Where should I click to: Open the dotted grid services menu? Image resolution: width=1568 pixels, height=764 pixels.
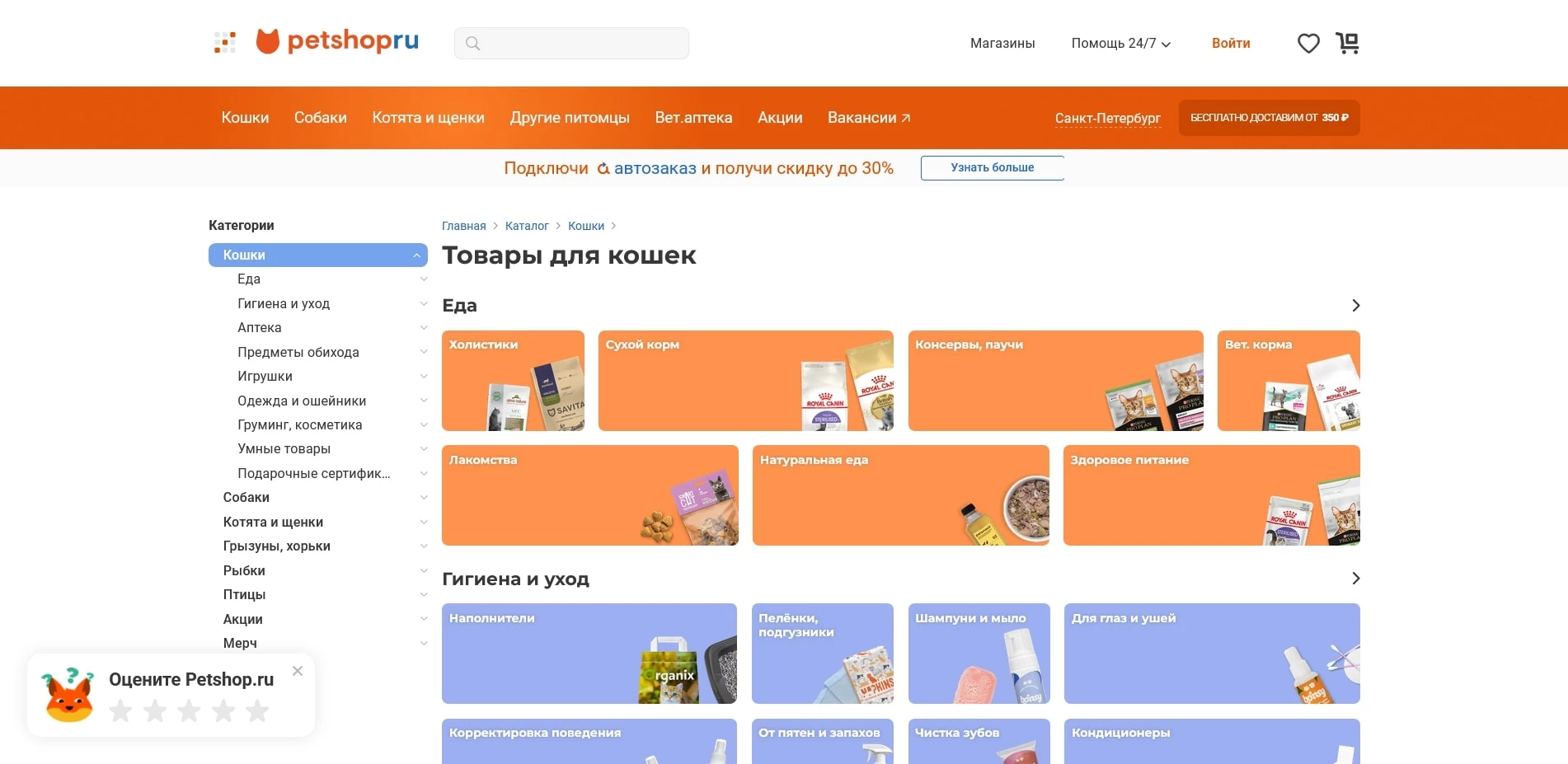coord(223,41)
